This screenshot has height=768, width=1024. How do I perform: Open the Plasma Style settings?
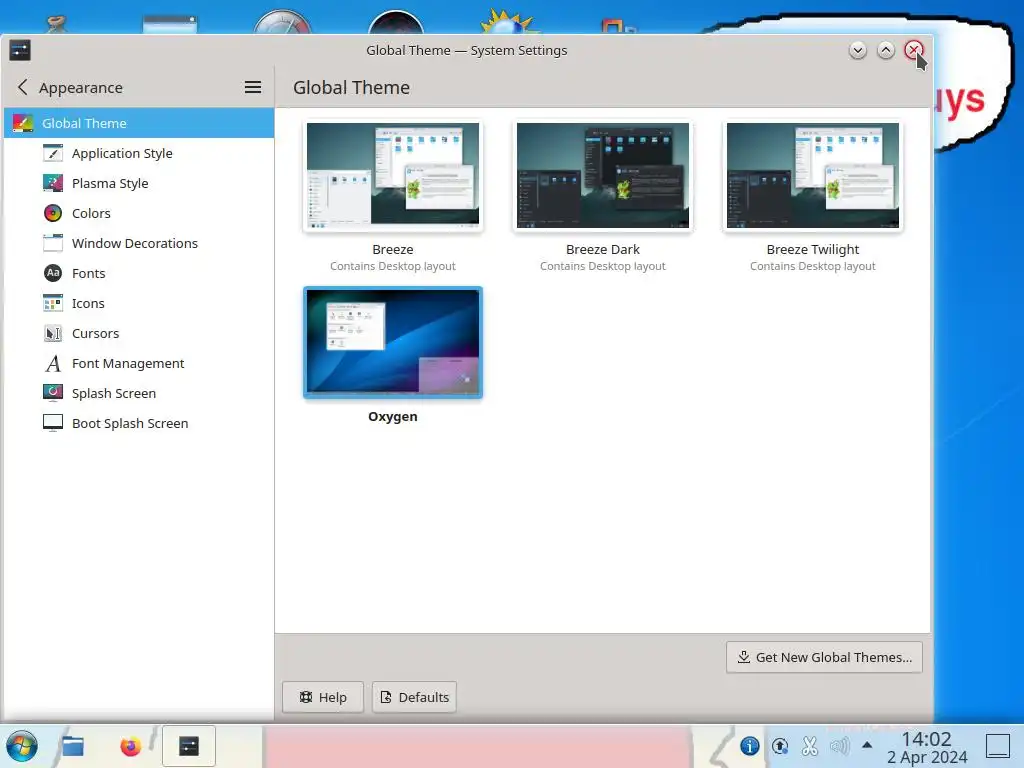[139, 183]
